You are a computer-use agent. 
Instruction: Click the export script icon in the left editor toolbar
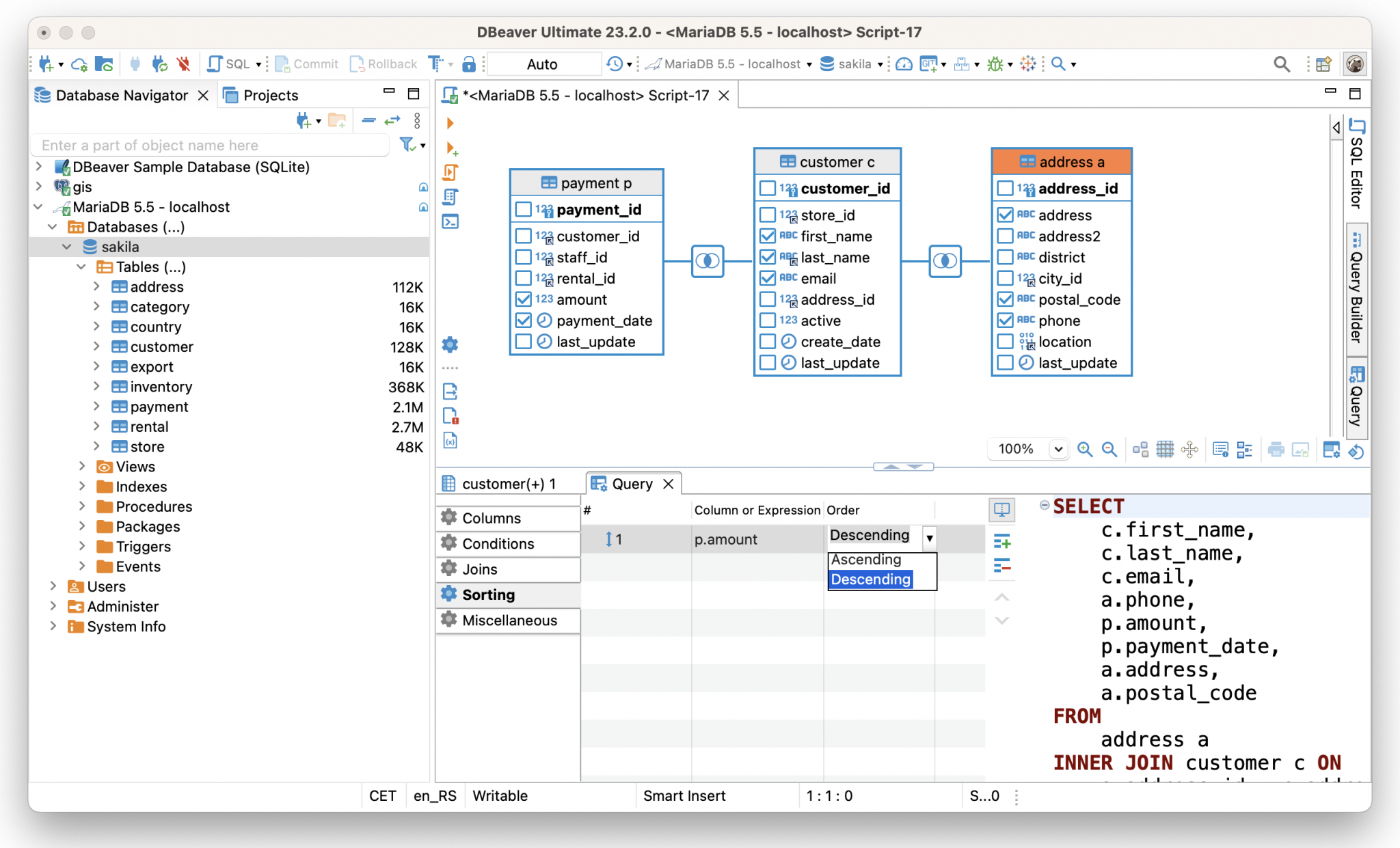point(450,391)
